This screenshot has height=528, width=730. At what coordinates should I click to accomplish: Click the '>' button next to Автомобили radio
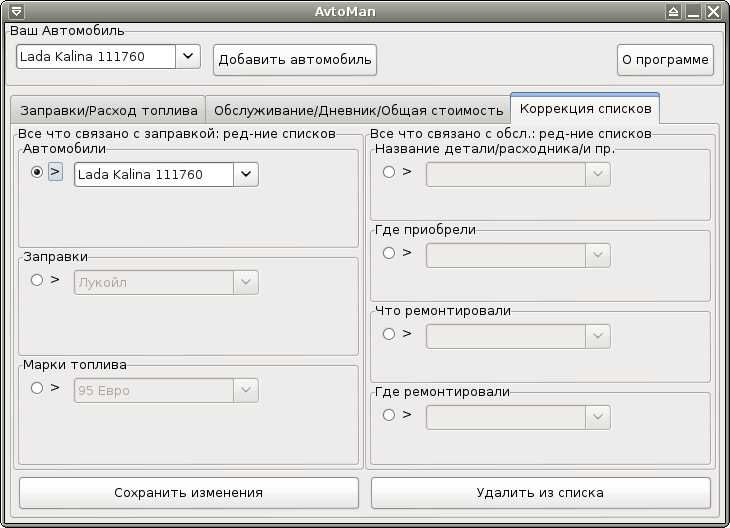pos(55,172)
